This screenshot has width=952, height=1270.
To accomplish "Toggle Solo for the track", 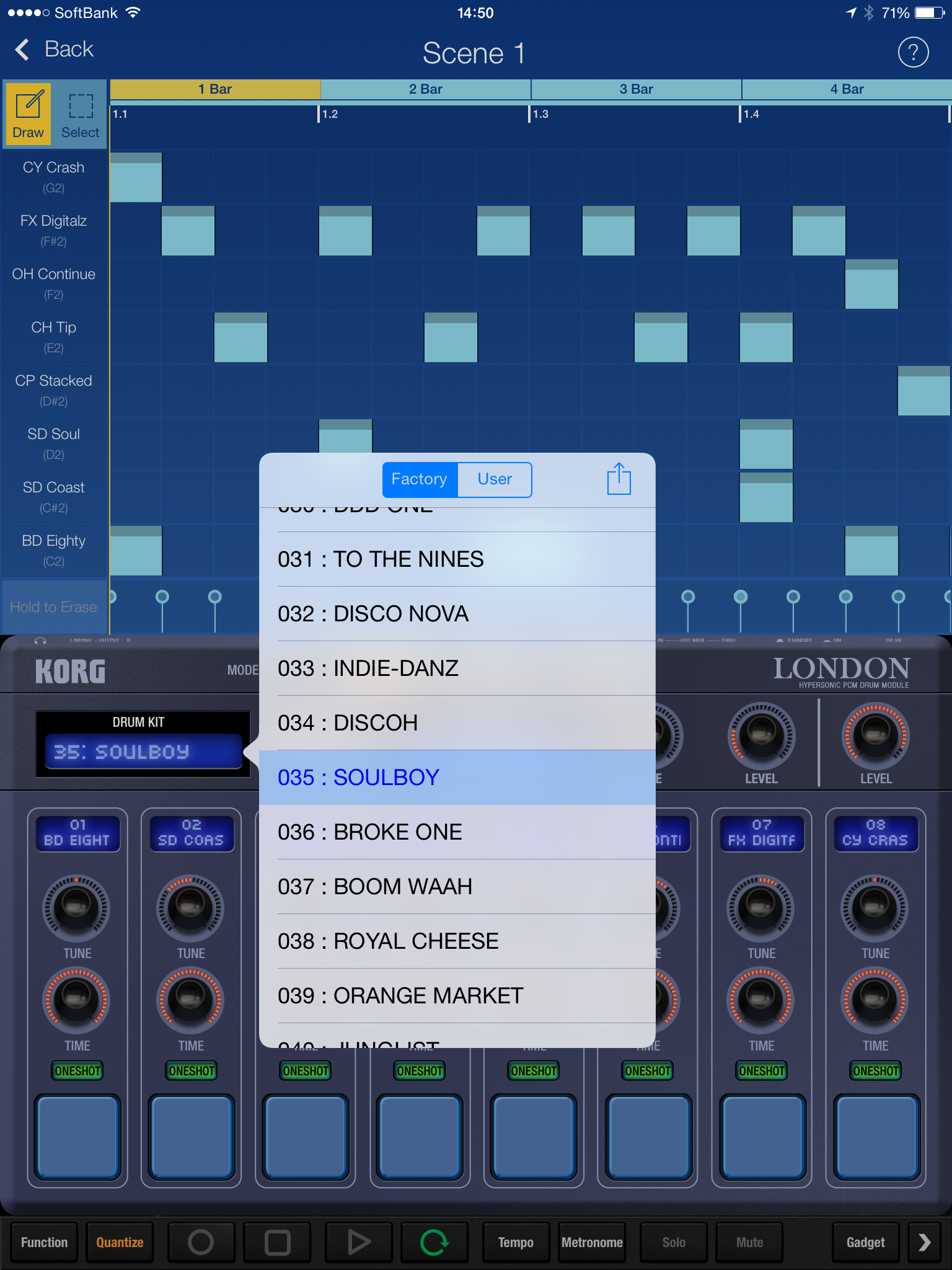I will tap(674, 1242).
